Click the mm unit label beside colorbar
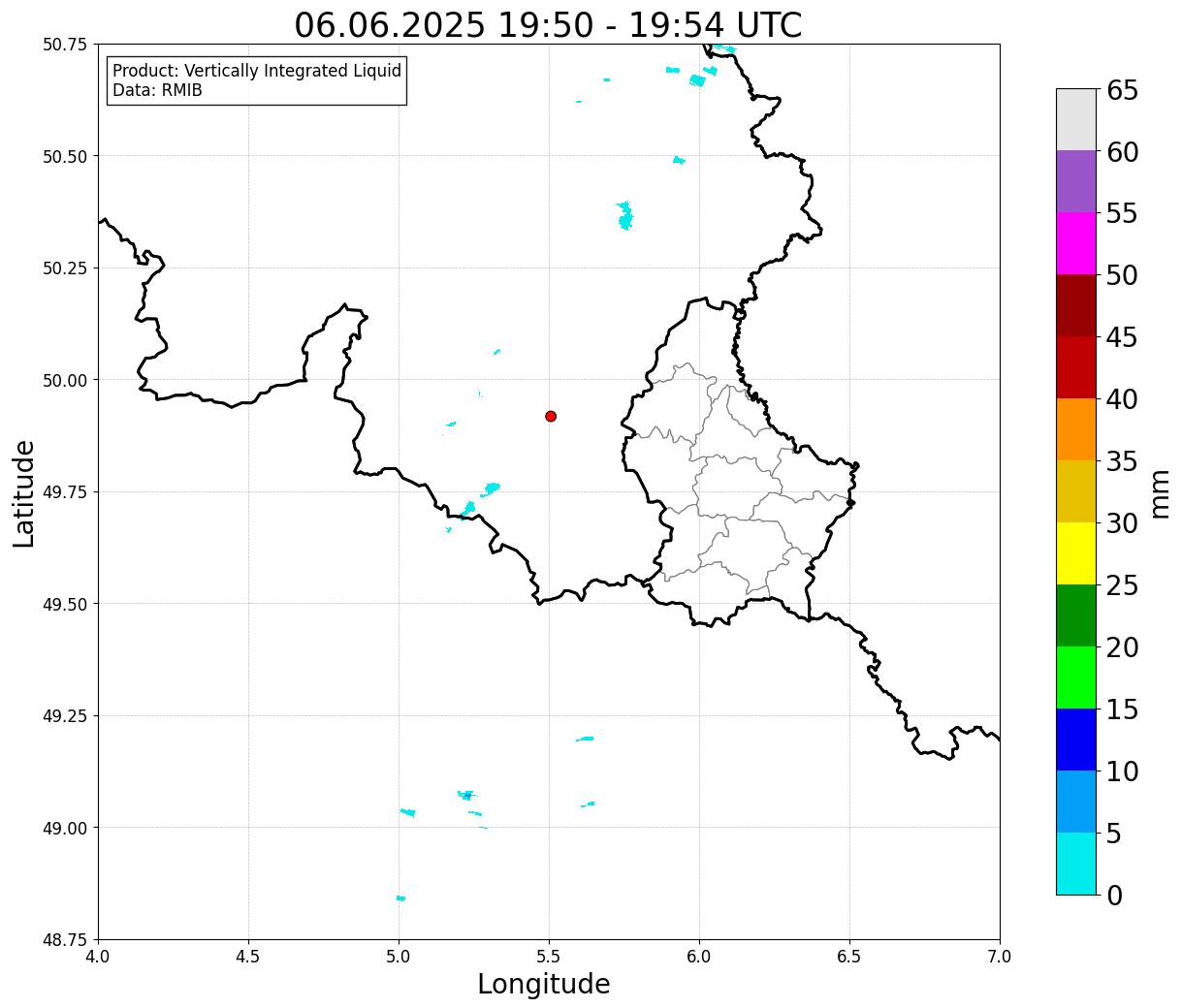 (x=1160, y=493)
